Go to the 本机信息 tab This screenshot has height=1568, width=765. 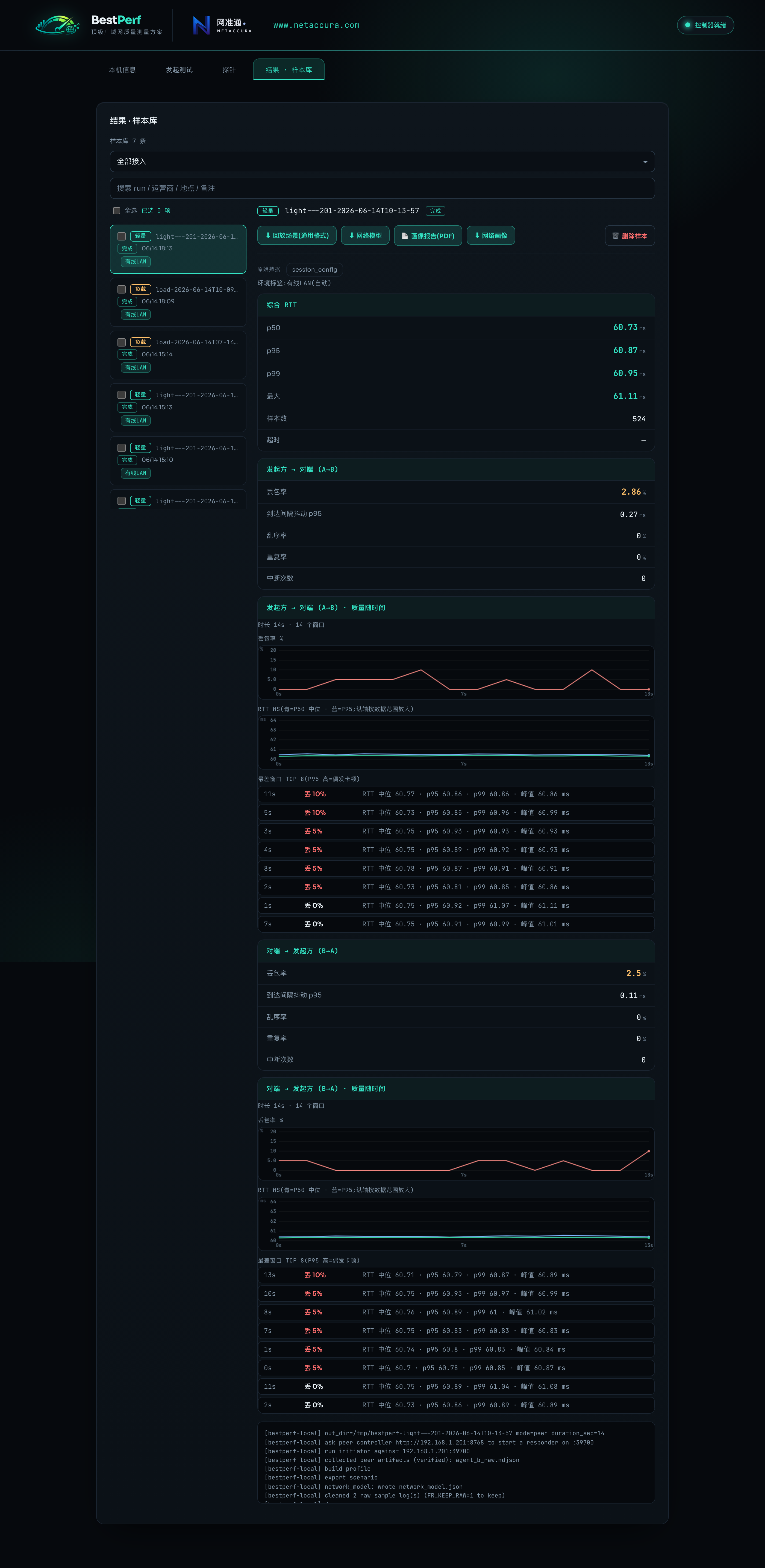pos(122,70)
